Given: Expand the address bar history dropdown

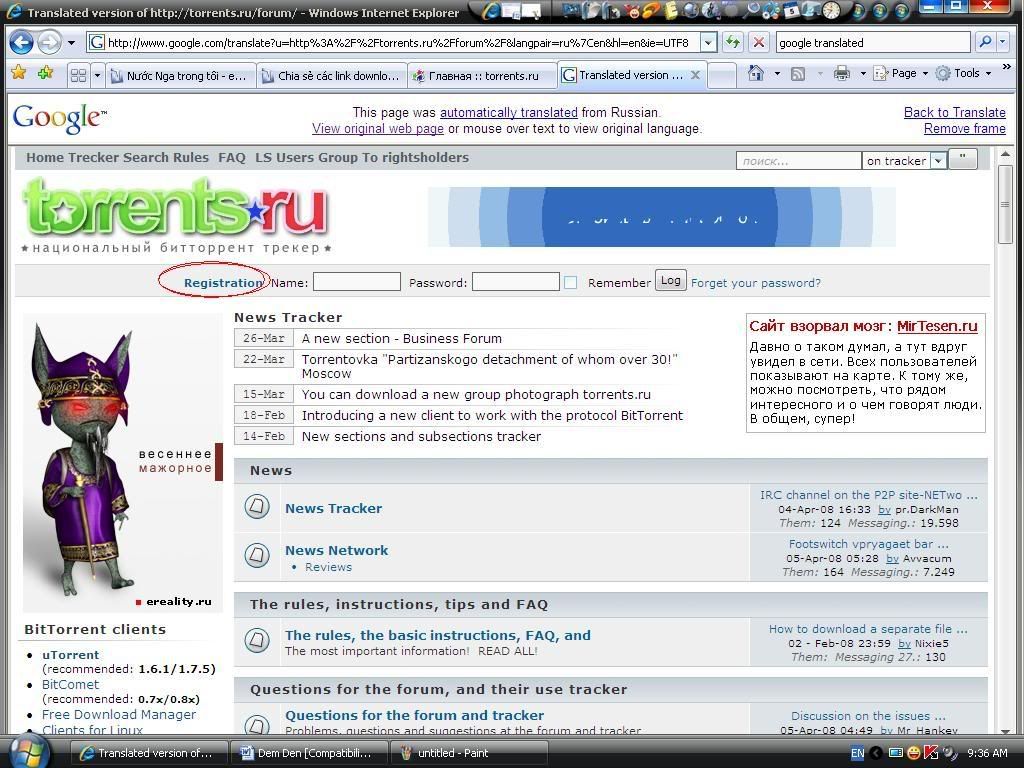Looking at the screenshot, I should click(x=708, y=43).
